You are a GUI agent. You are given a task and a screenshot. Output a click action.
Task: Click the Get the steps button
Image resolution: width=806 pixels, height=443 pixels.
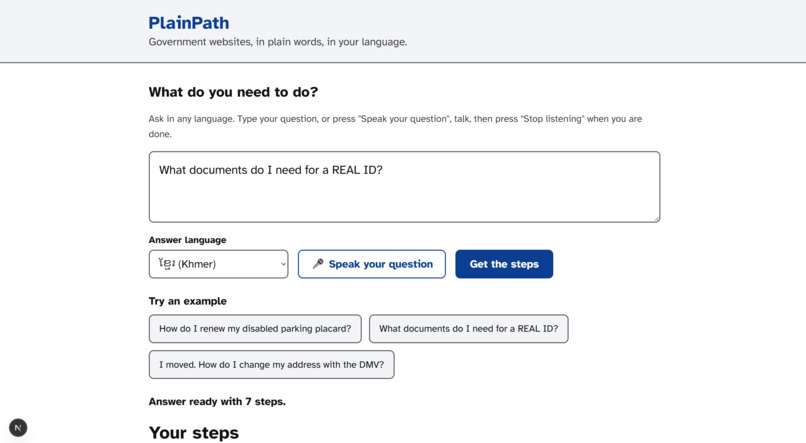click(504, 264)
